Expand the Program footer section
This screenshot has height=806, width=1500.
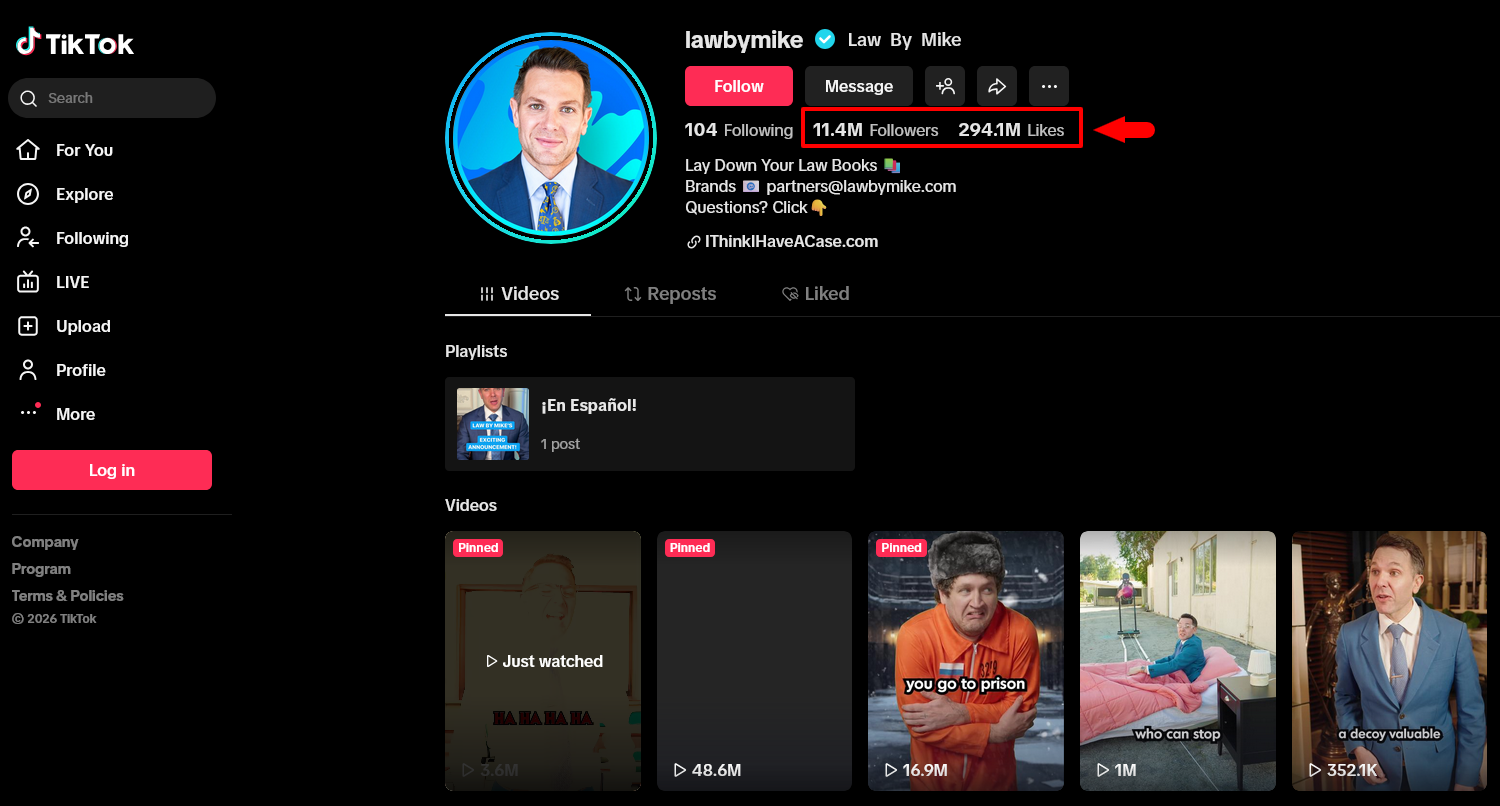point(41,569)
